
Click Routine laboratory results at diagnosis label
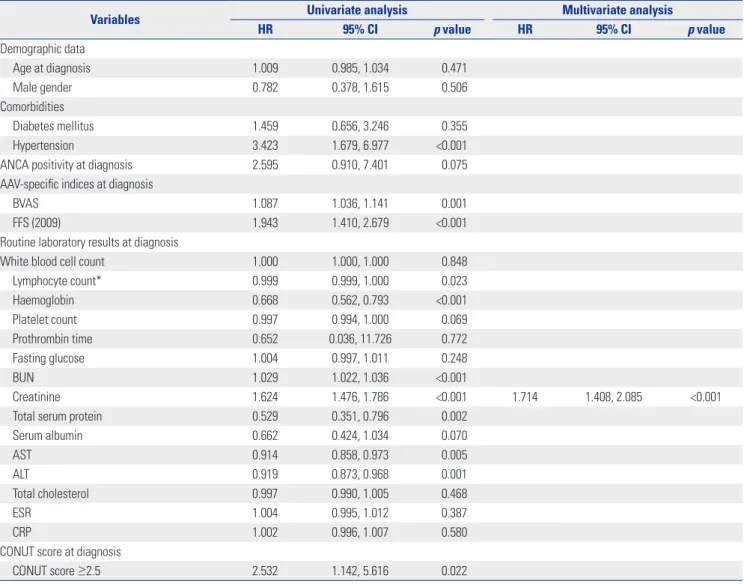coord(89,242)
